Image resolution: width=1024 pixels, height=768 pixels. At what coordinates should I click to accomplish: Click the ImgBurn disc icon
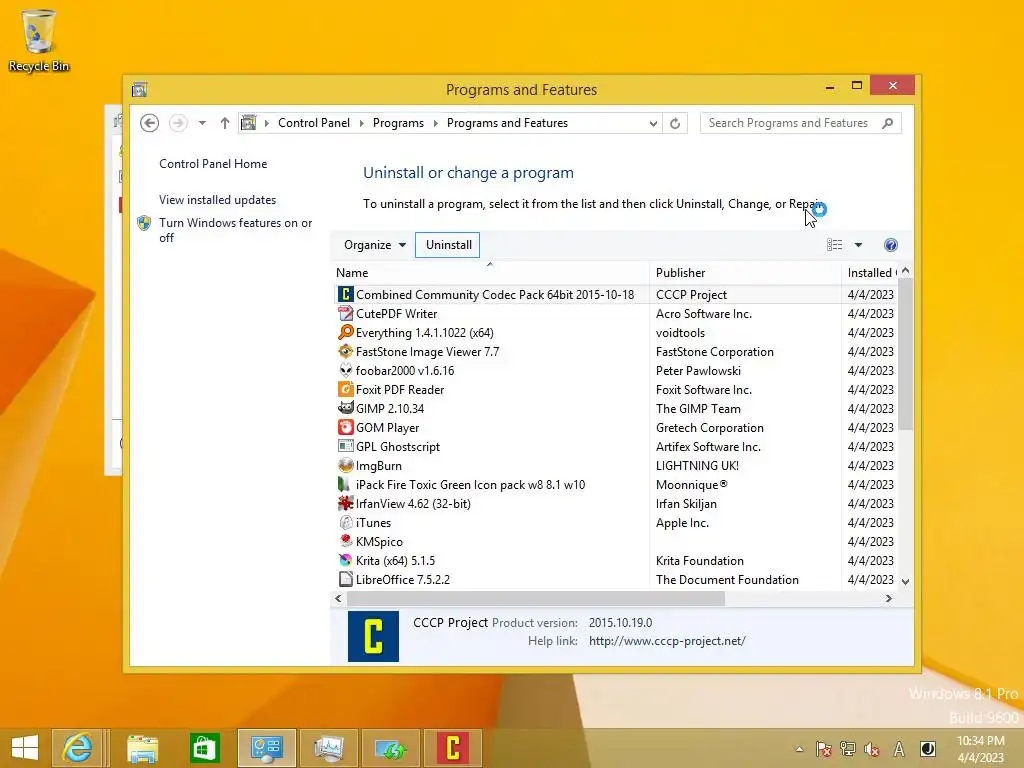tap(345, 466)
